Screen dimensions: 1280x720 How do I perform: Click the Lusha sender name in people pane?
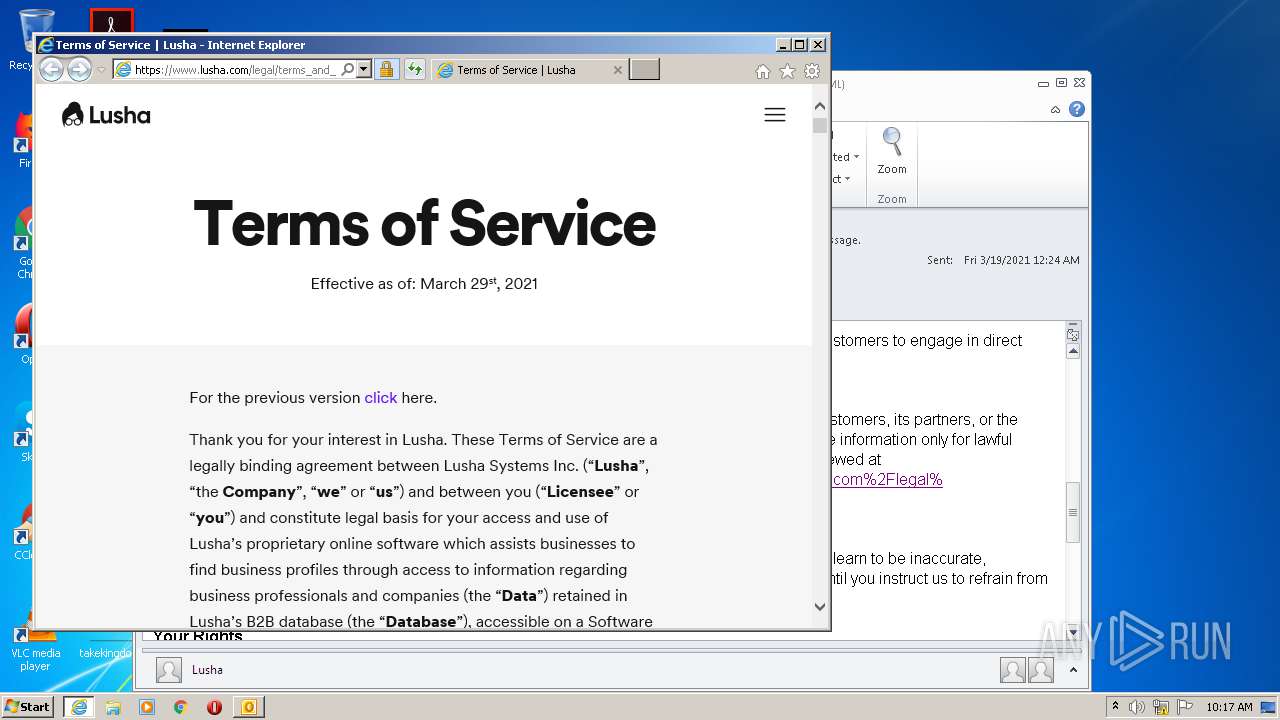207,670
